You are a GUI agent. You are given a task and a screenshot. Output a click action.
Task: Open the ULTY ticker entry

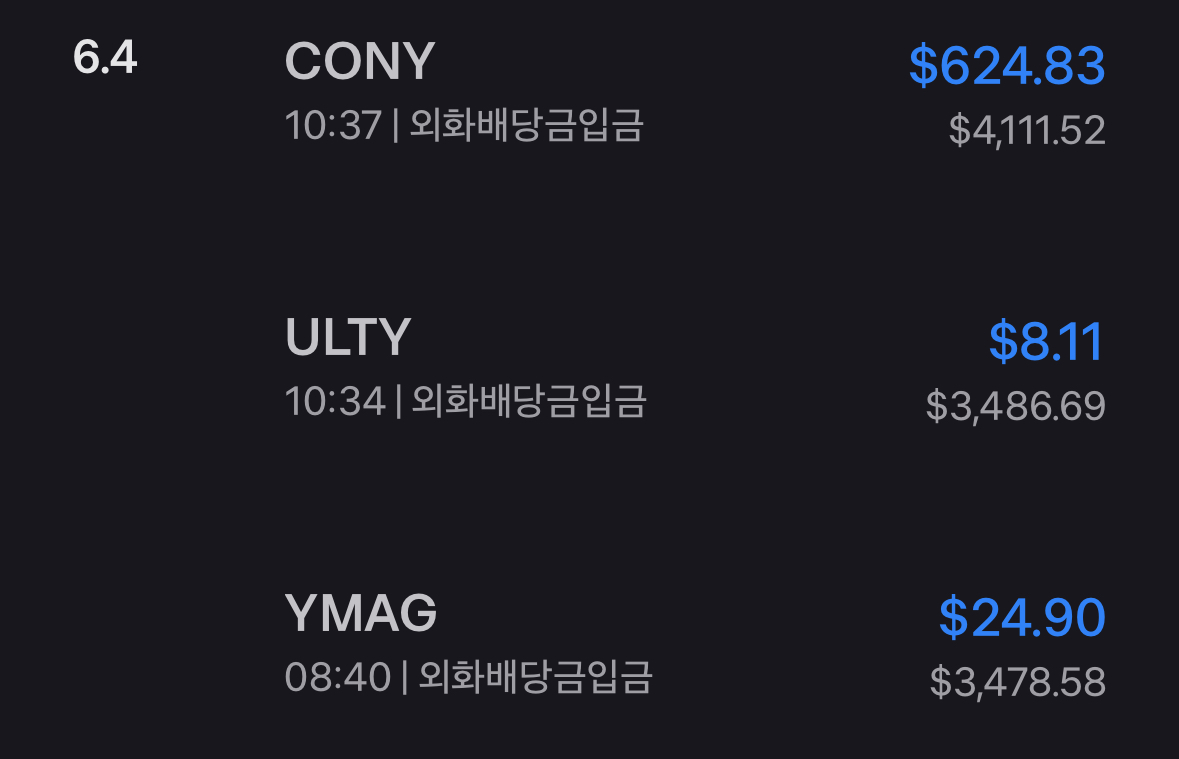[348, 338]
